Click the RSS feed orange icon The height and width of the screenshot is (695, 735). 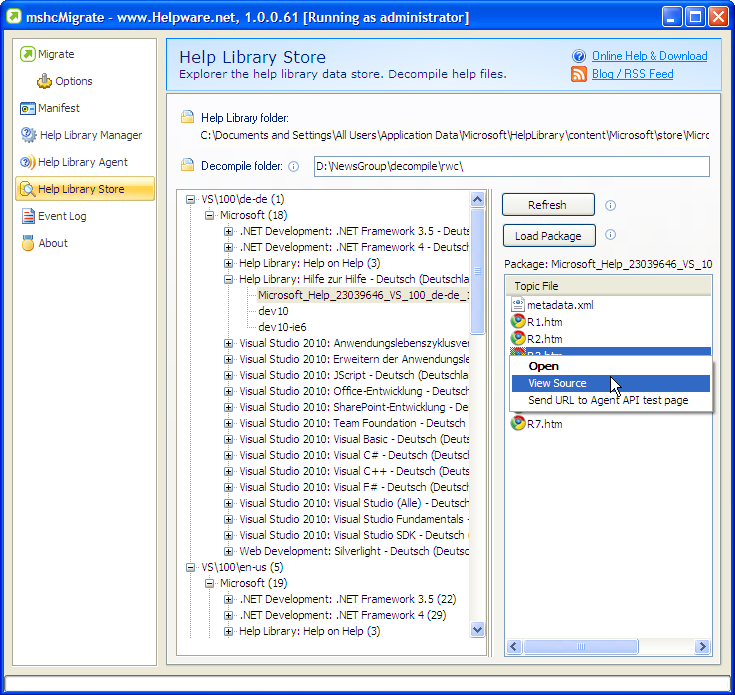[579, 74]
